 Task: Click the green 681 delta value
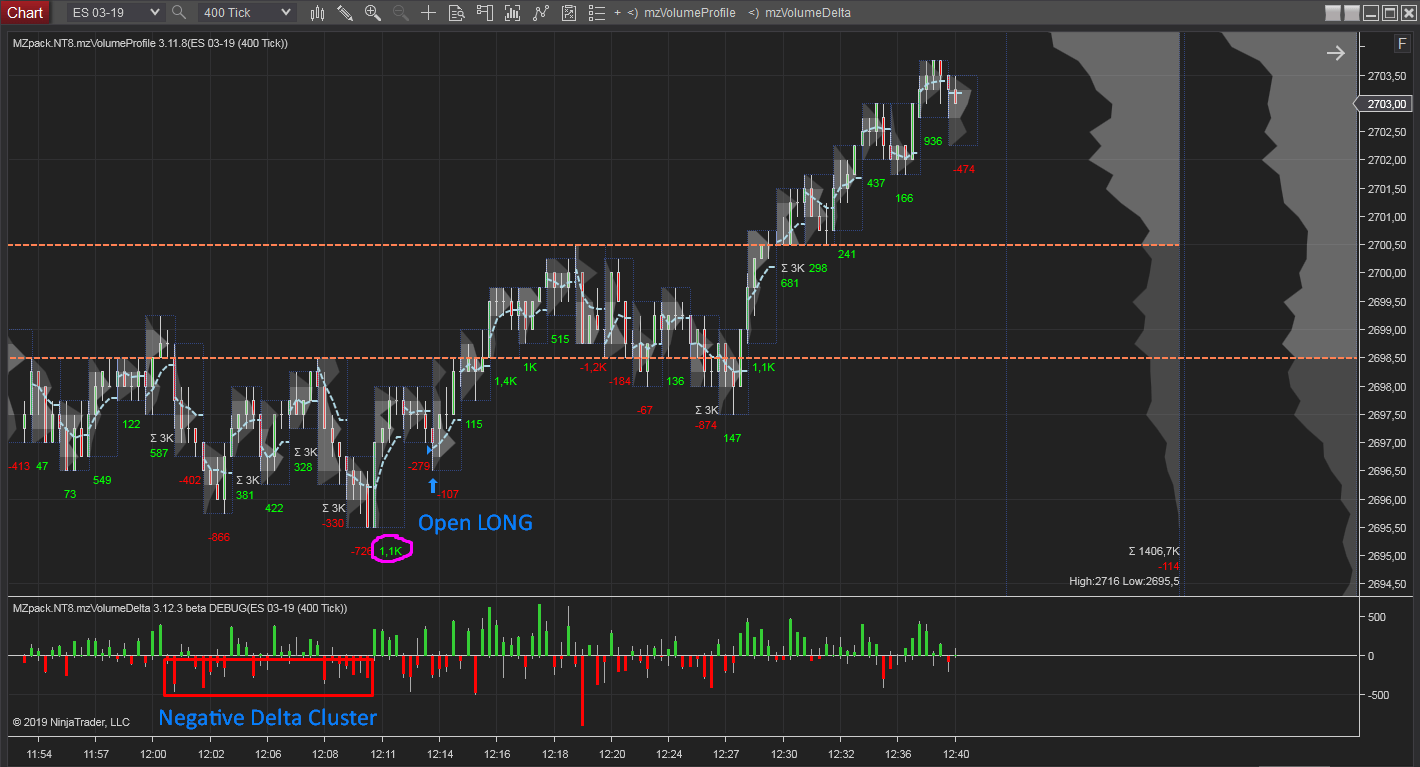(x=790, y=283)
